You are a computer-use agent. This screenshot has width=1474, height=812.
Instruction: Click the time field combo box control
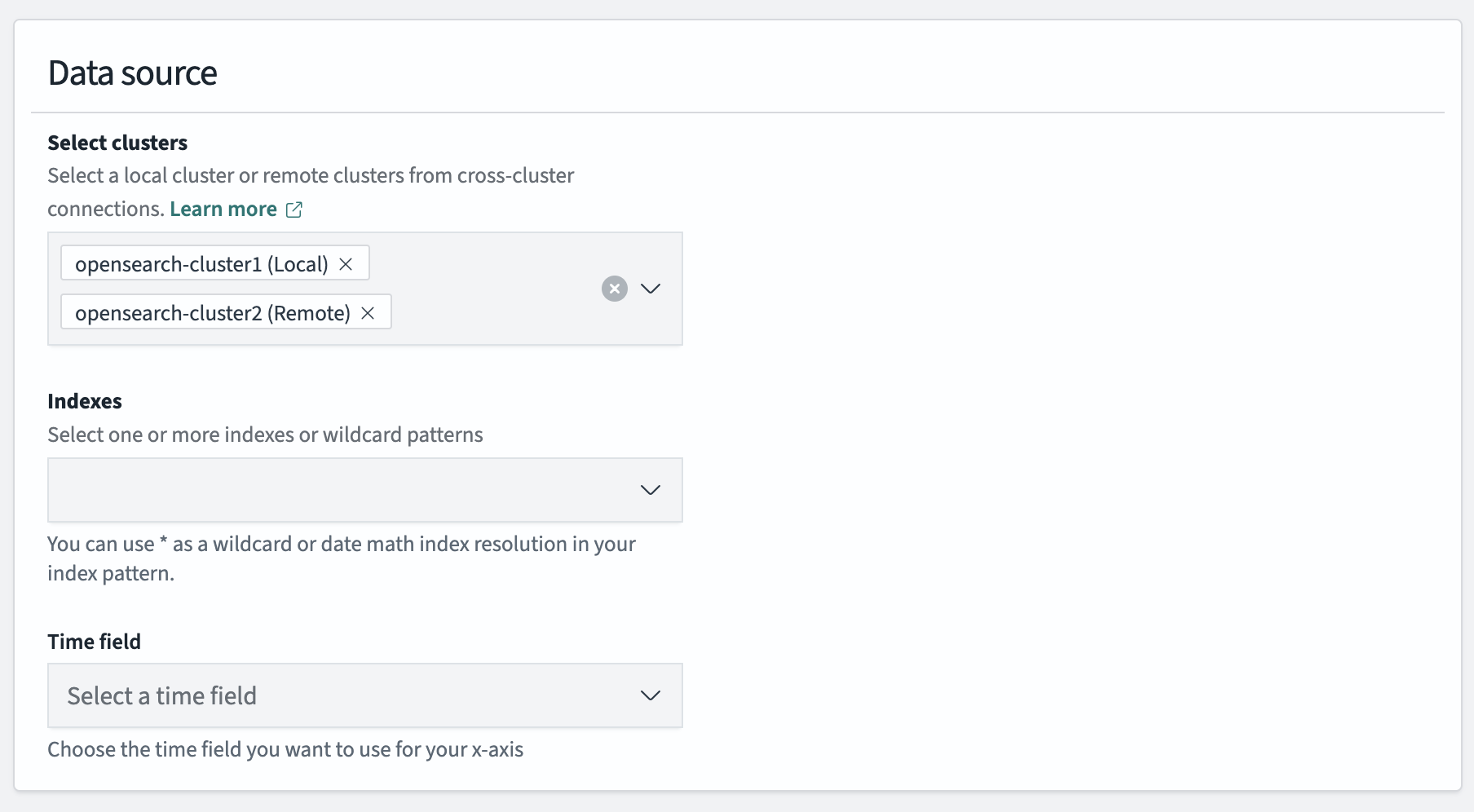point(365,695)
